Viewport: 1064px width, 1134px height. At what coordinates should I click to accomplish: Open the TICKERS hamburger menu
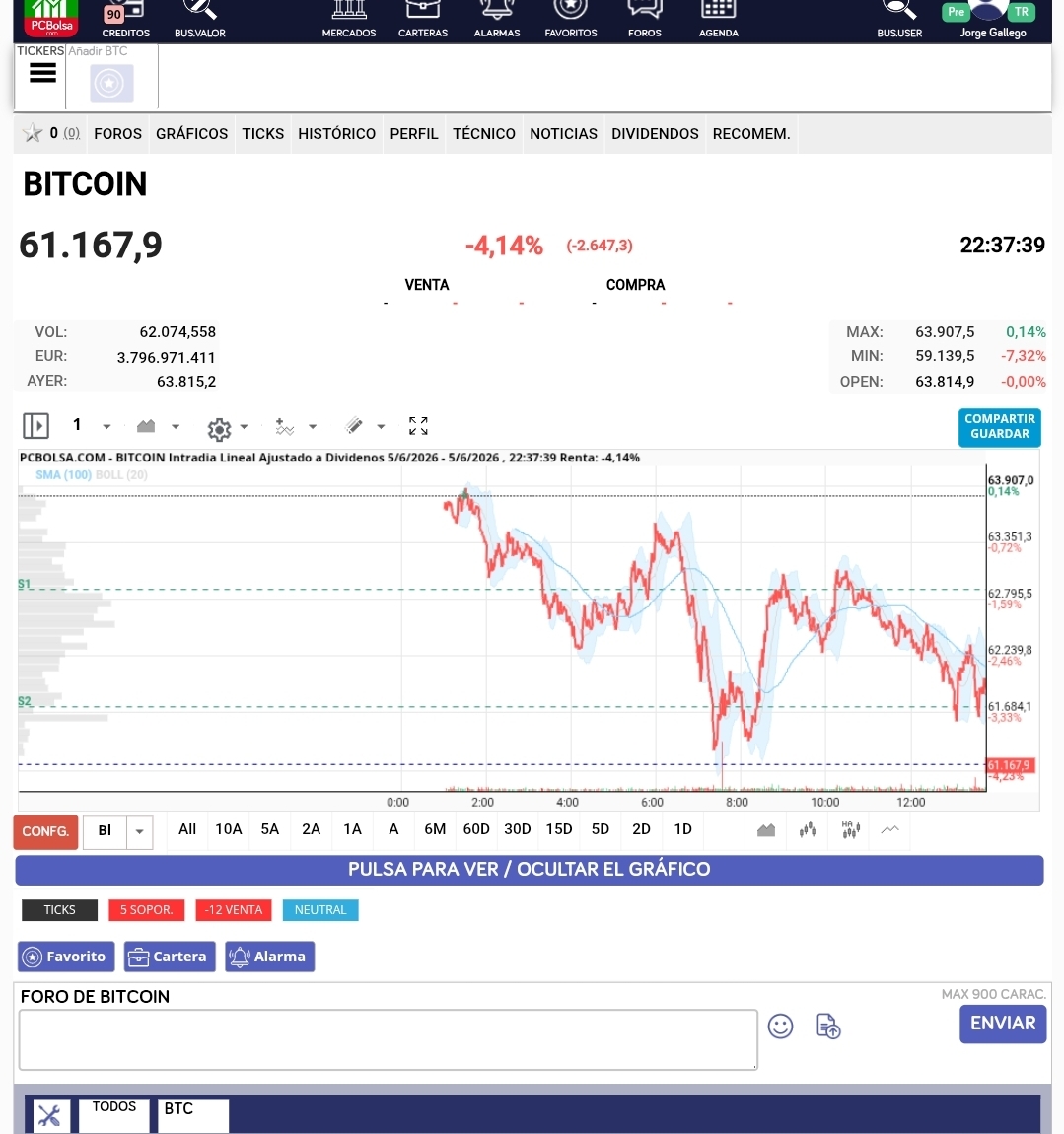[x=42, y=72]
